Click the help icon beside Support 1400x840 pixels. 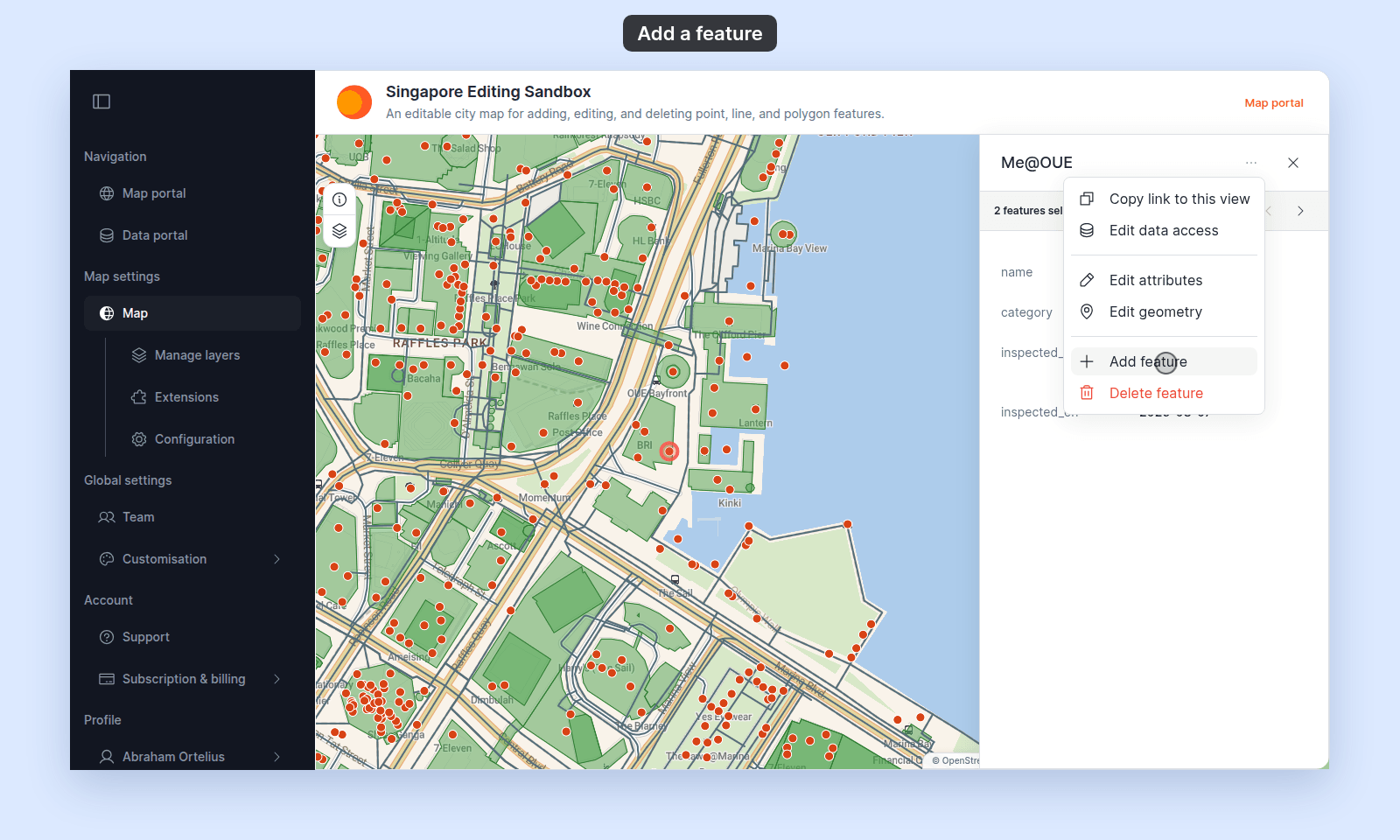coord(107,637)
